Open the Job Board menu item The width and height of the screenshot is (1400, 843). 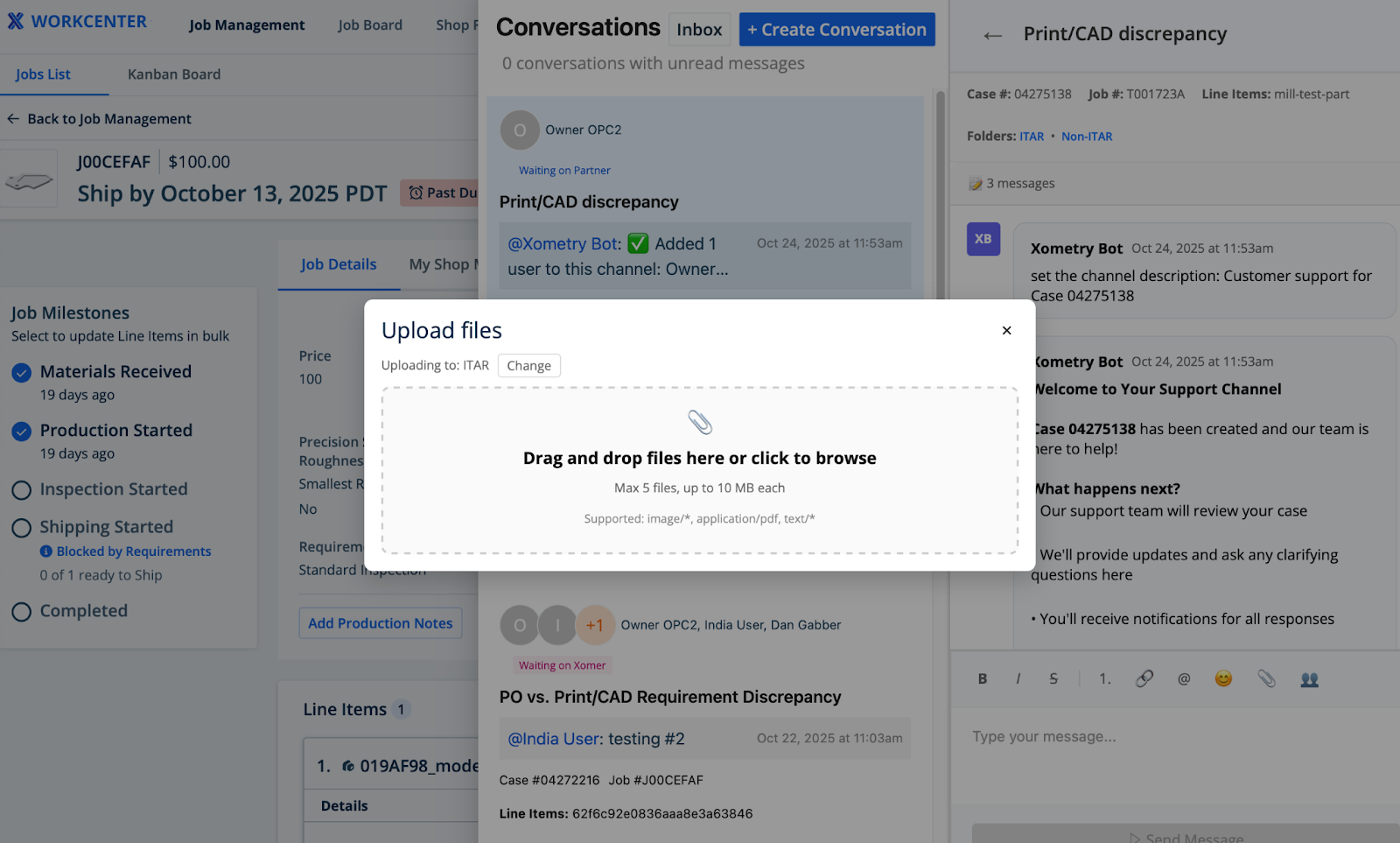(x=370, y=25)
